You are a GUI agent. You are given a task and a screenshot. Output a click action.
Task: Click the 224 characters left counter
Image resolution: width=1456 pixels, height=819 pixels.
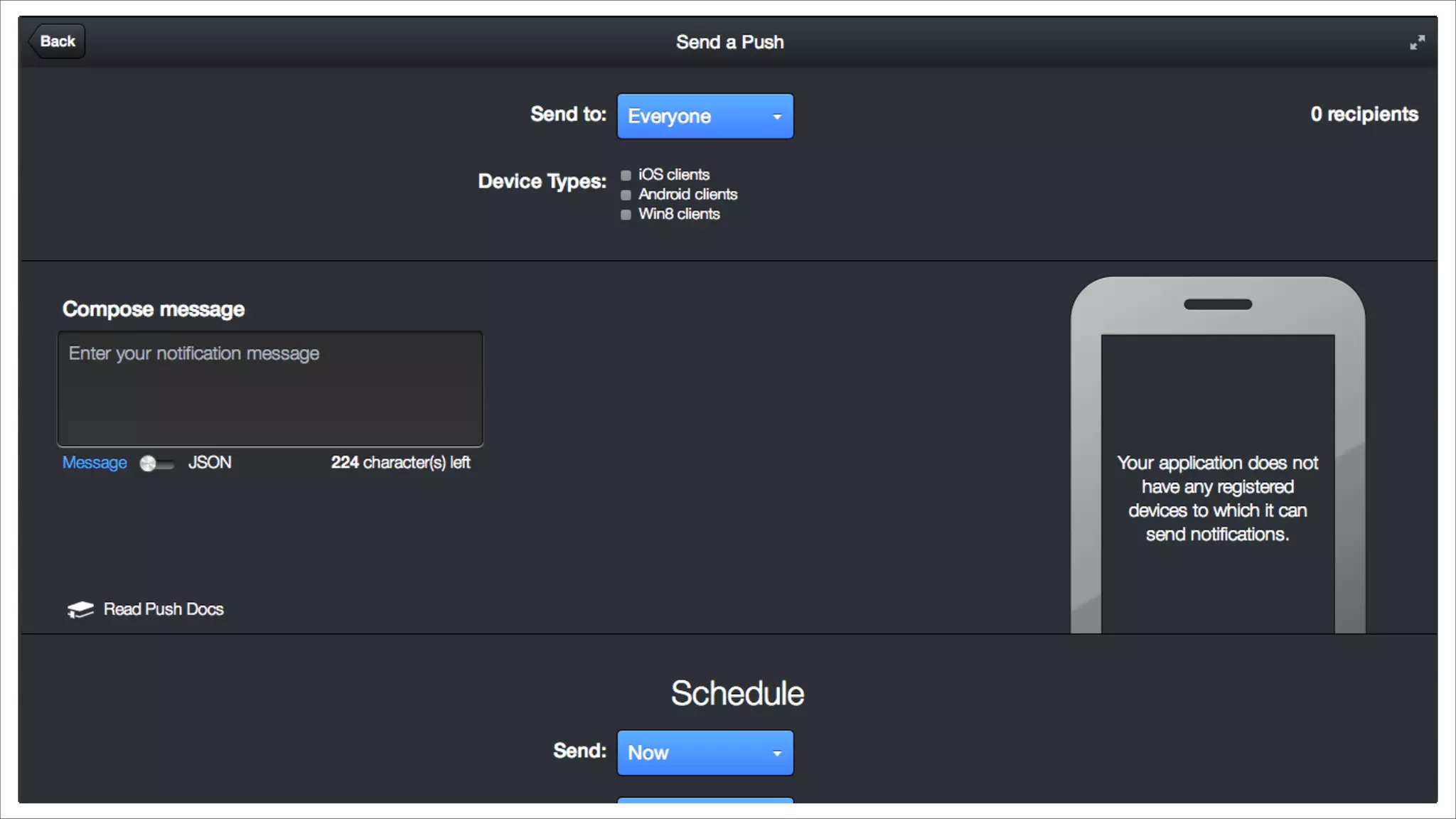click(400, 463)
